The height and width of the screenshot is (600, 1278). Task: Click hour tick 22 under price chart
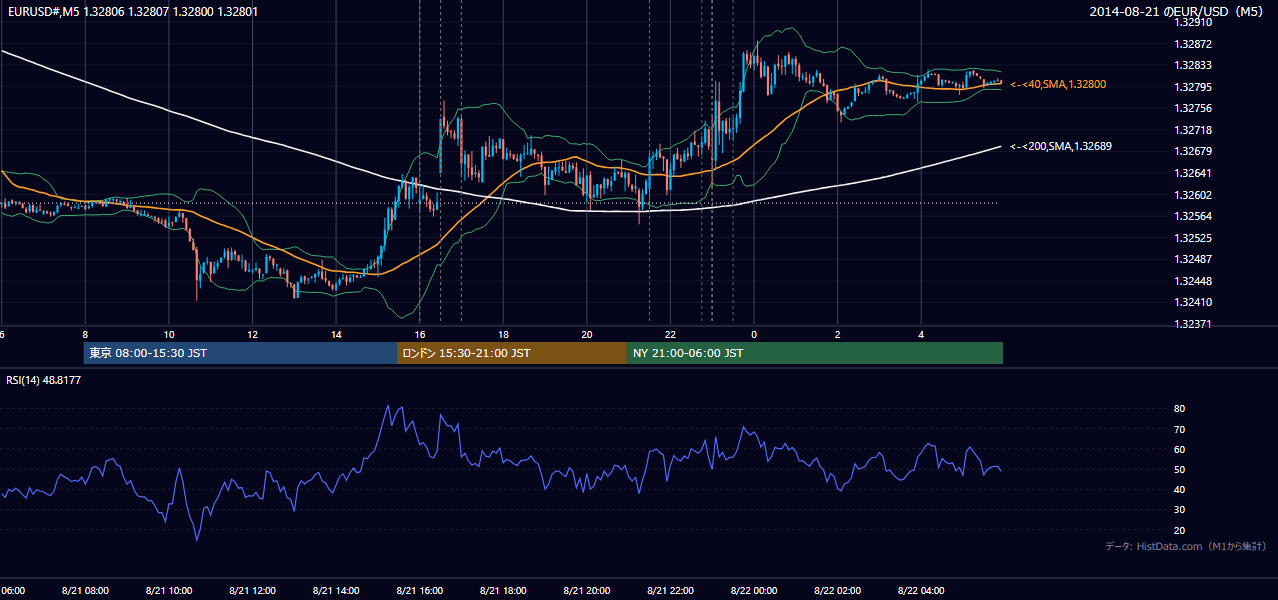coord(670,334)
